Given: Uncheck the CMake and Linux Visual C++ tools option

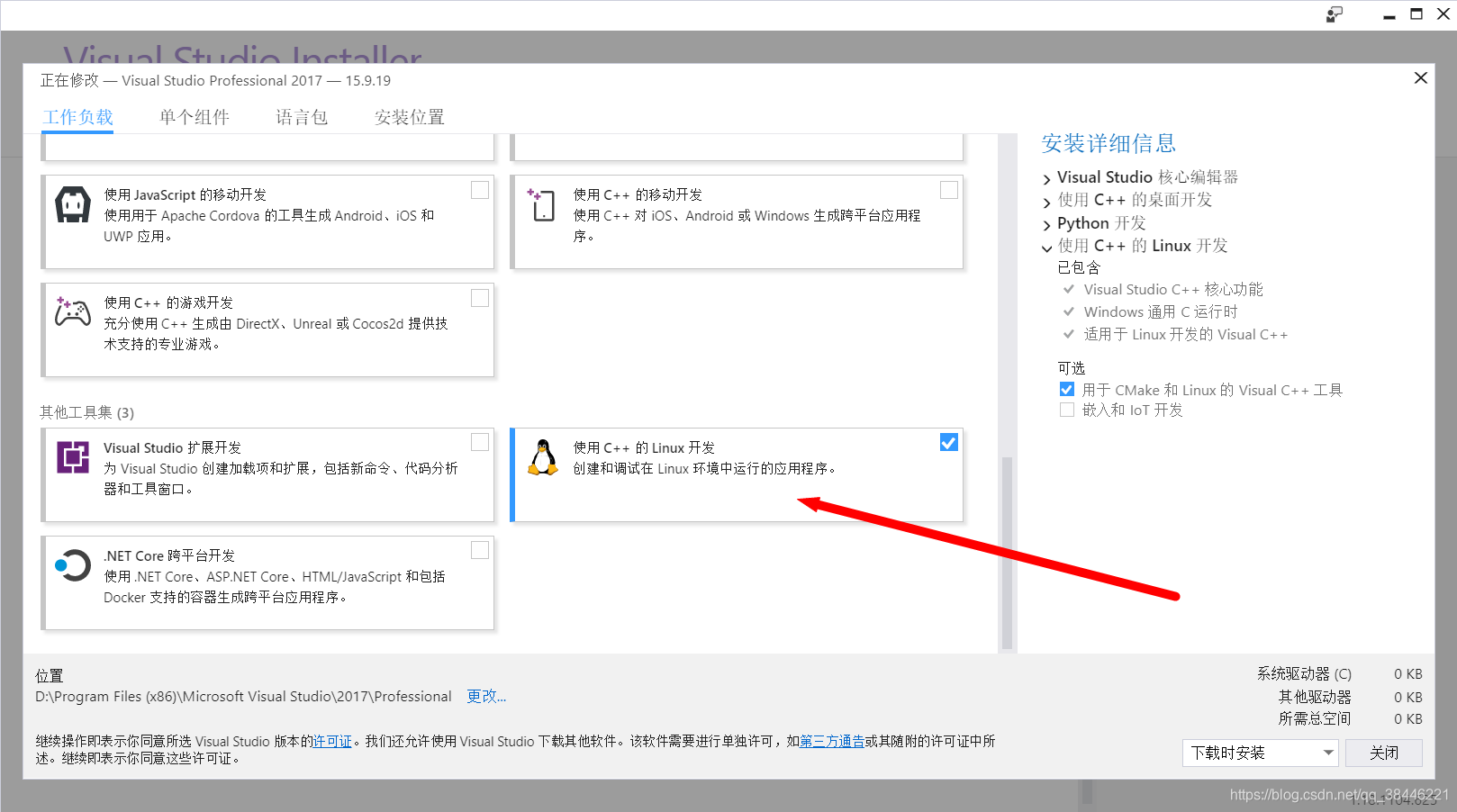Looking at the screenshot, I should [1067, 390].
